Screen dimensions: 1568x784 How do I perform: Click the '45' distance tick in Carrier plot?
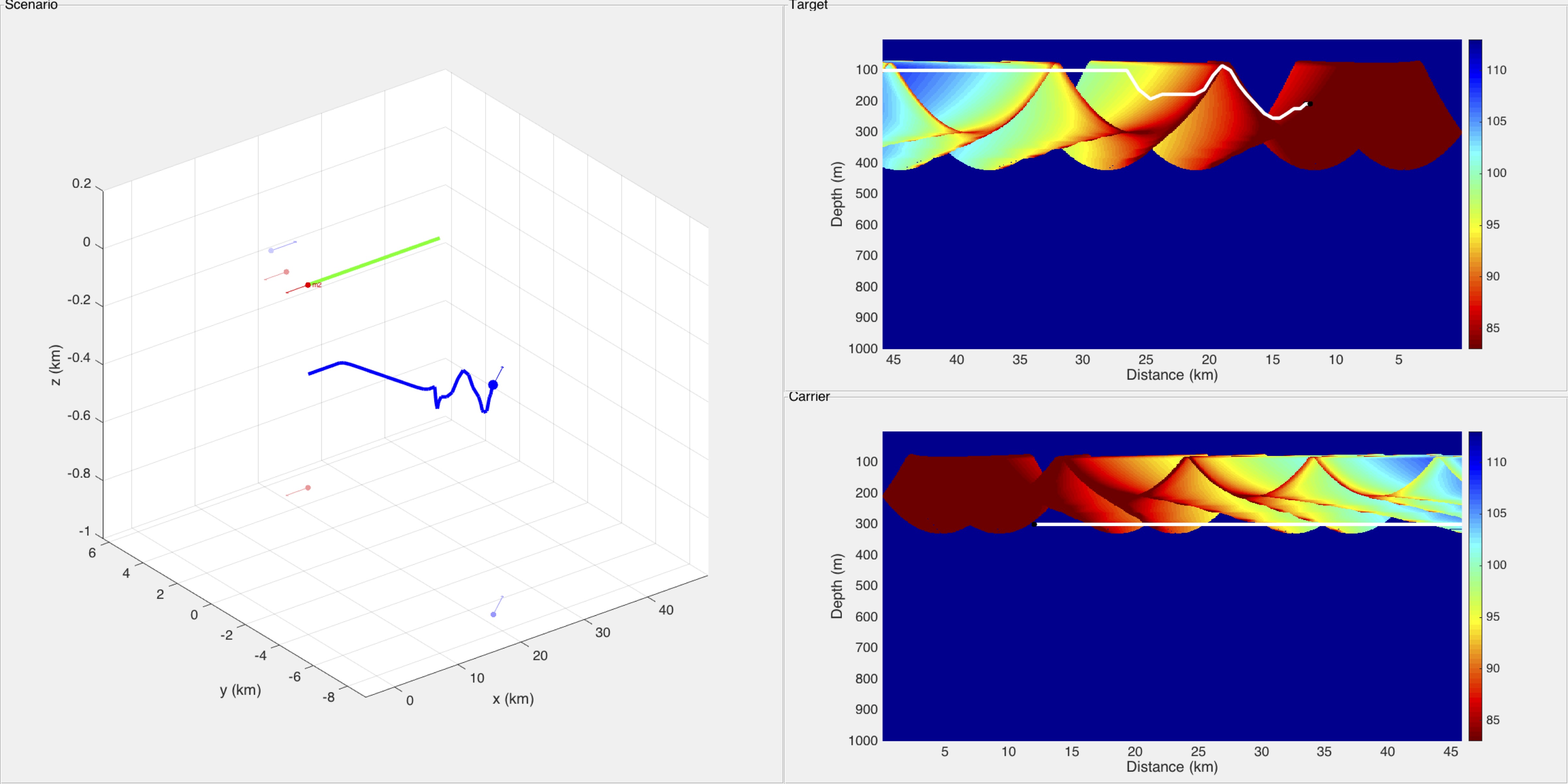point(1450,752)
